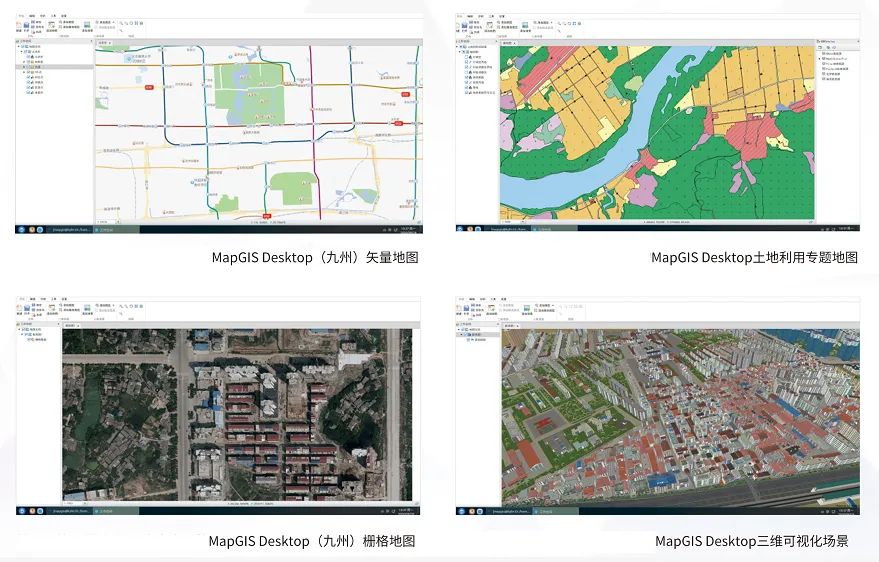The image size is (879, 562).
Task: Click the orange New document icon in vector map window
Action: 18,25
